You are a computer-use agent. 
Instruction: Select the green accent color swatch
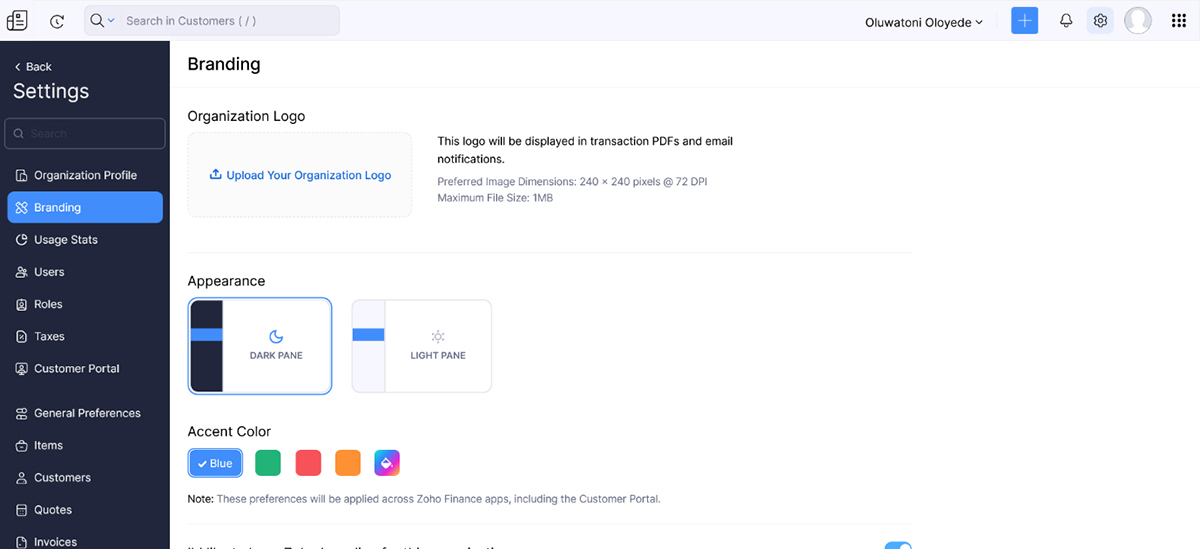coord(268,463)
